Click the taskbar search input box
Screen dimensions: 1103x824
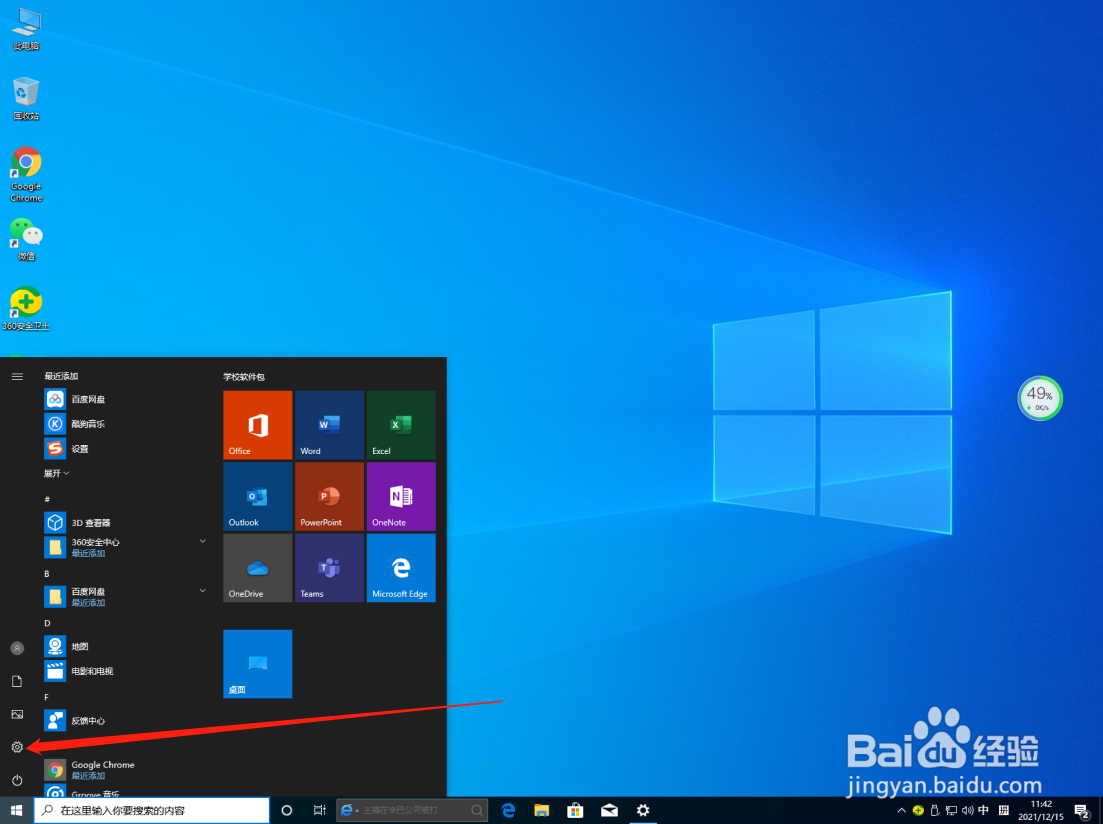point(150,810)
